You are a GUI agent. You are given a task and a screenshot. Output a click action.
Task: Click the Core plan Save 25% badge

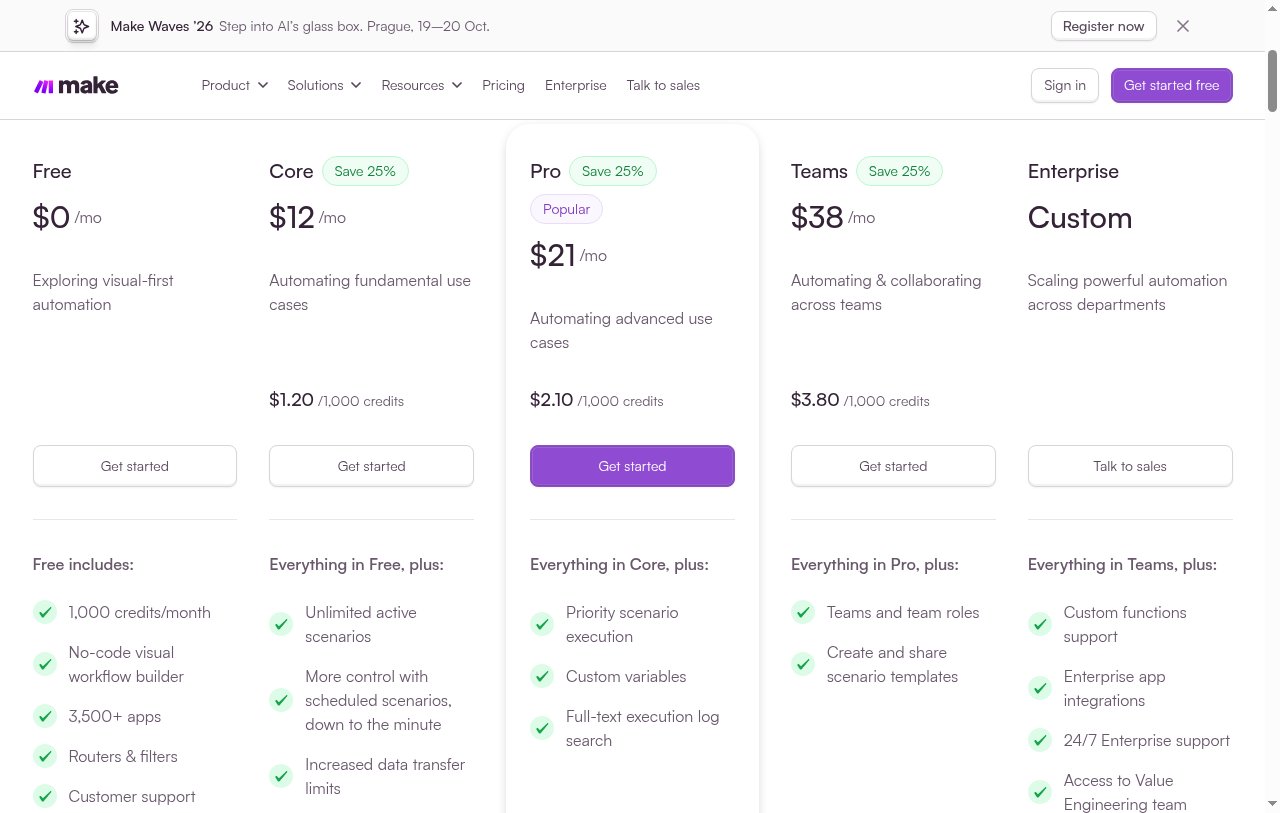pyautogui.click(x=365, y=171)
